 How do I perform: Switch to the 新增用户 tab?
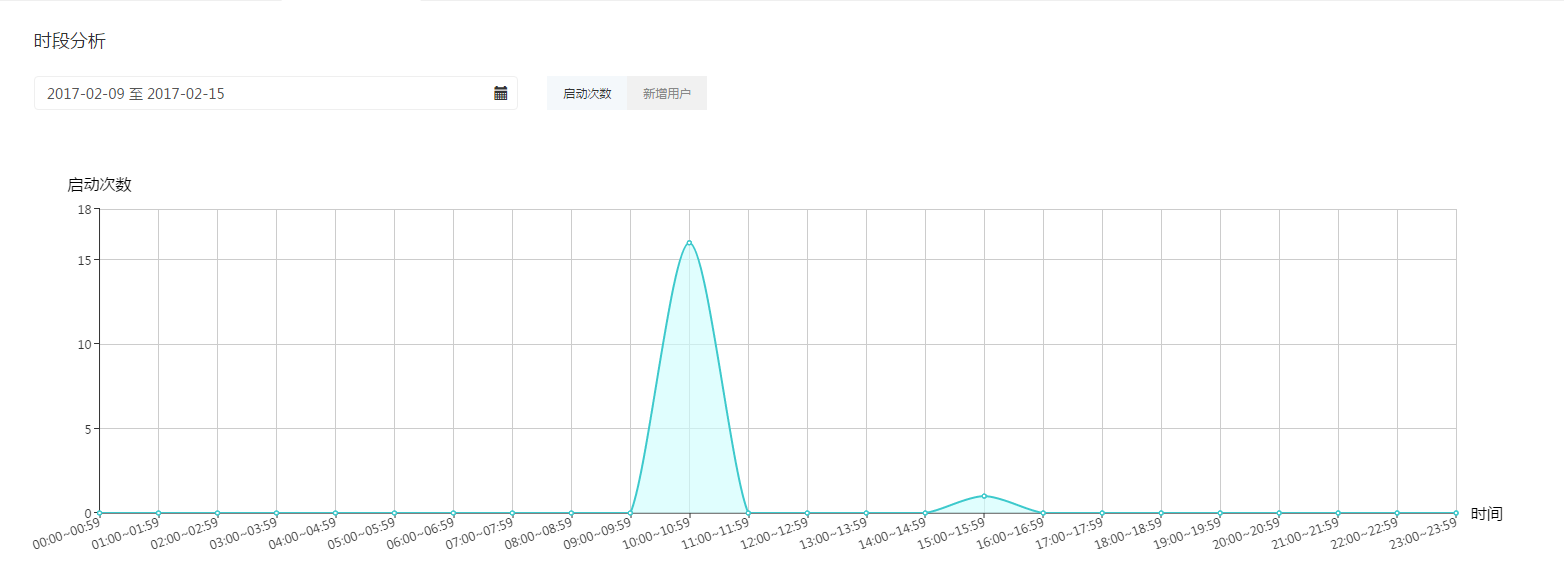pyautogui.click(x=667, y=93)
